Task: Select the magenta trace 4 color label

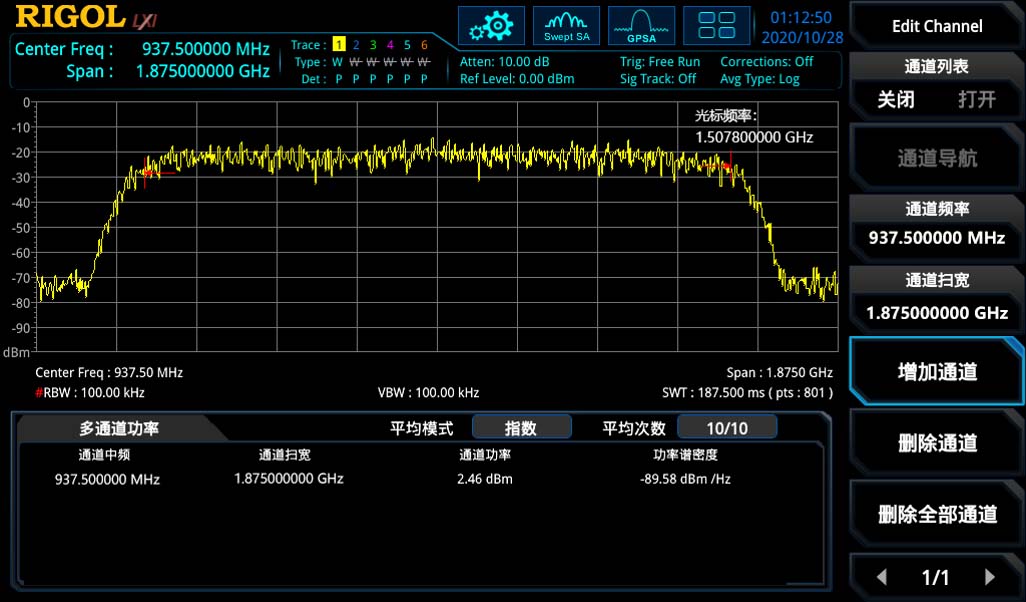Action: coord(390,45)
